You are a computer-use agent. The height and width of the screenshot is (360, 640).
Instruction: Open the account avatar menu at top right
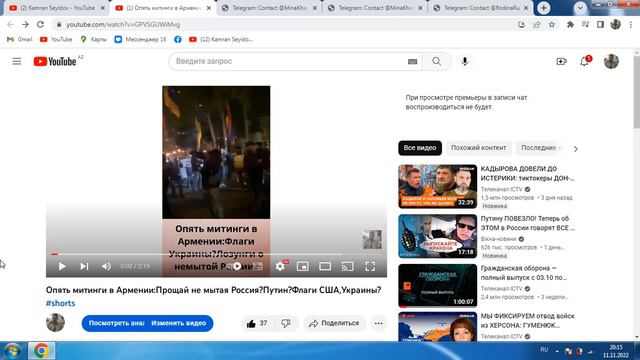(611, 62)
